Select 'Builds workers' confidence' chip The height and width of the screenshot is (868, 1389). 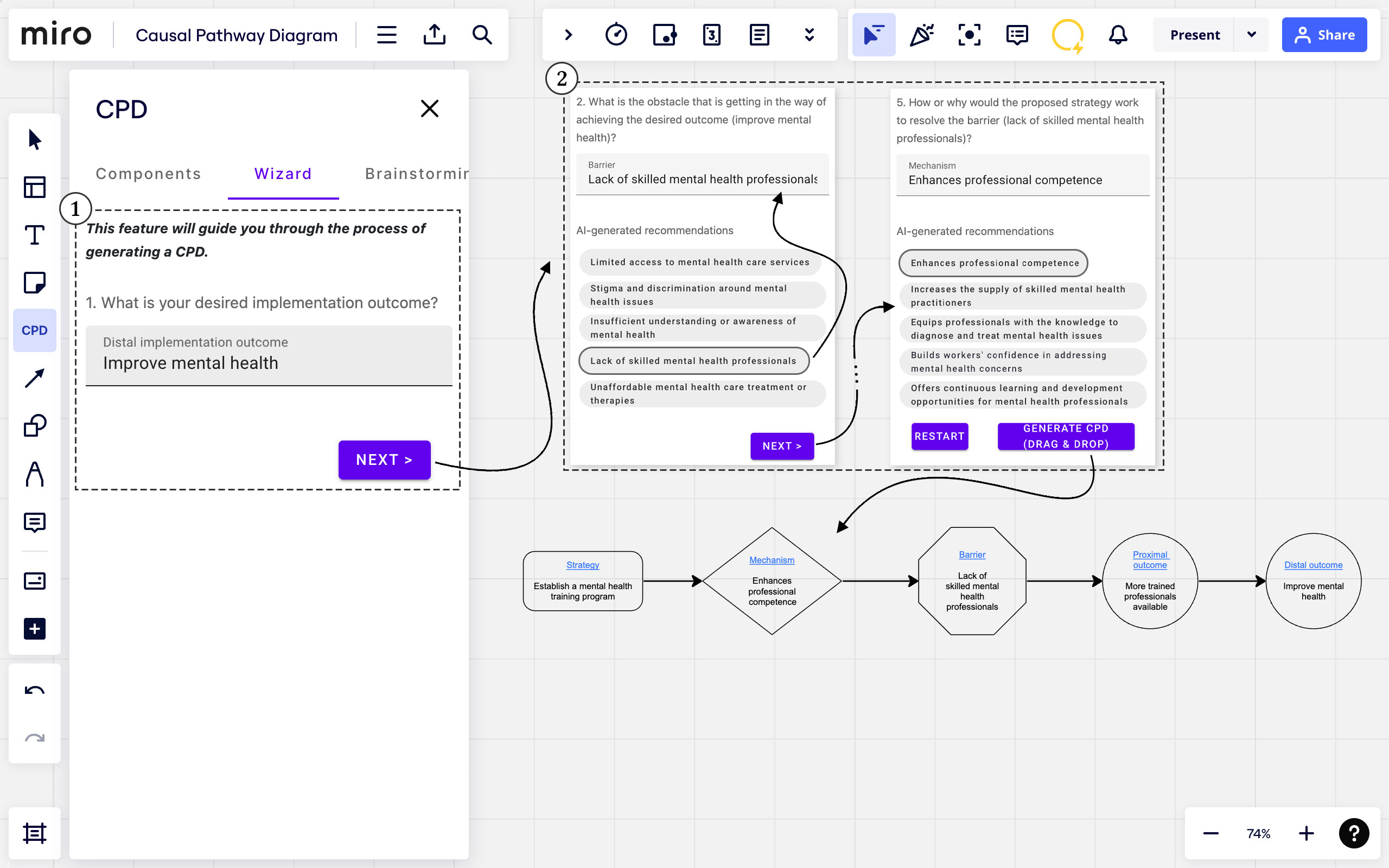point(1023,362)
